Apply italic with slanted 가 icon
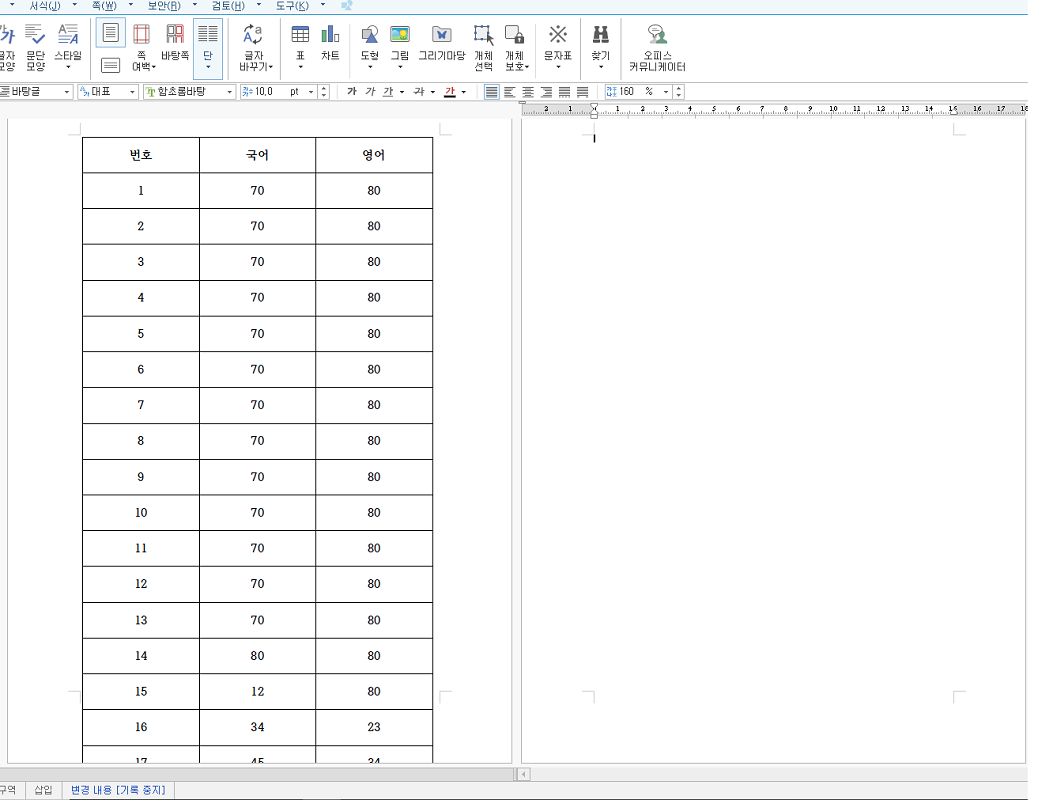1038x800 pixels. (371, 91)
